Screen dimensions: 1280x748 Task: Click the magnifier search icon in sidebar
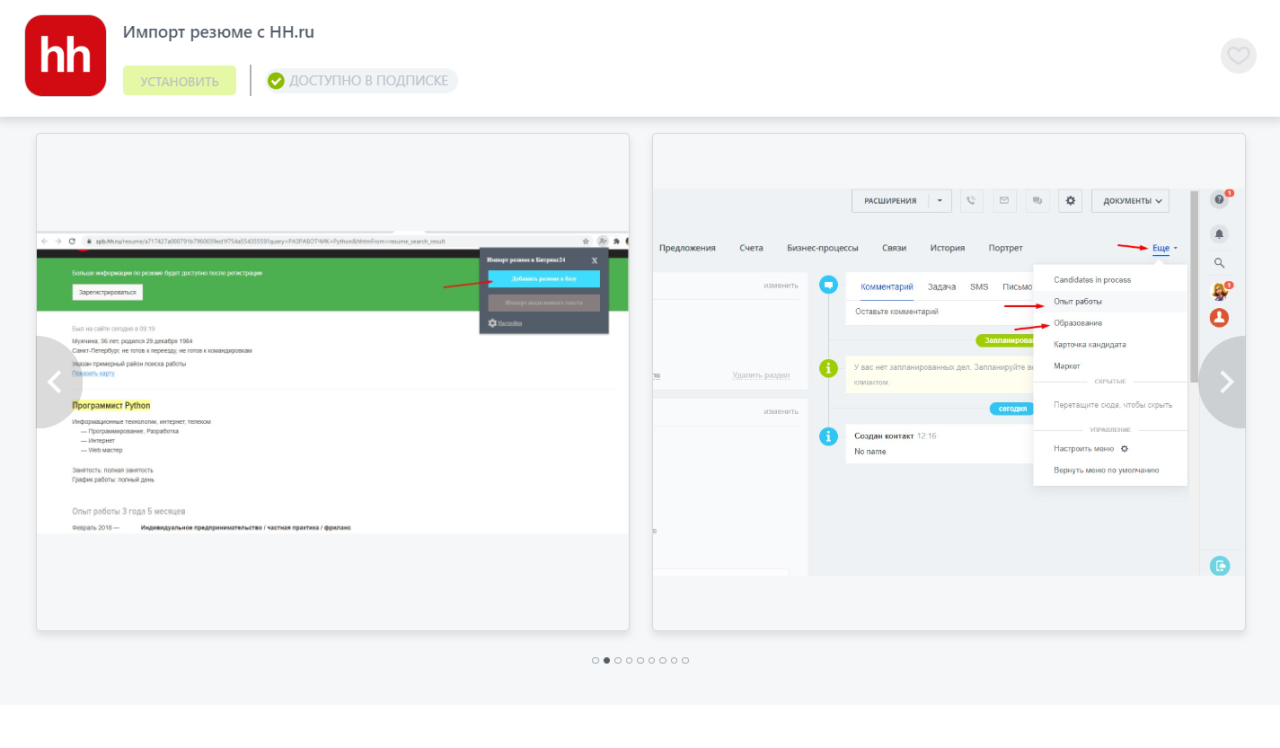point(1219,263)
